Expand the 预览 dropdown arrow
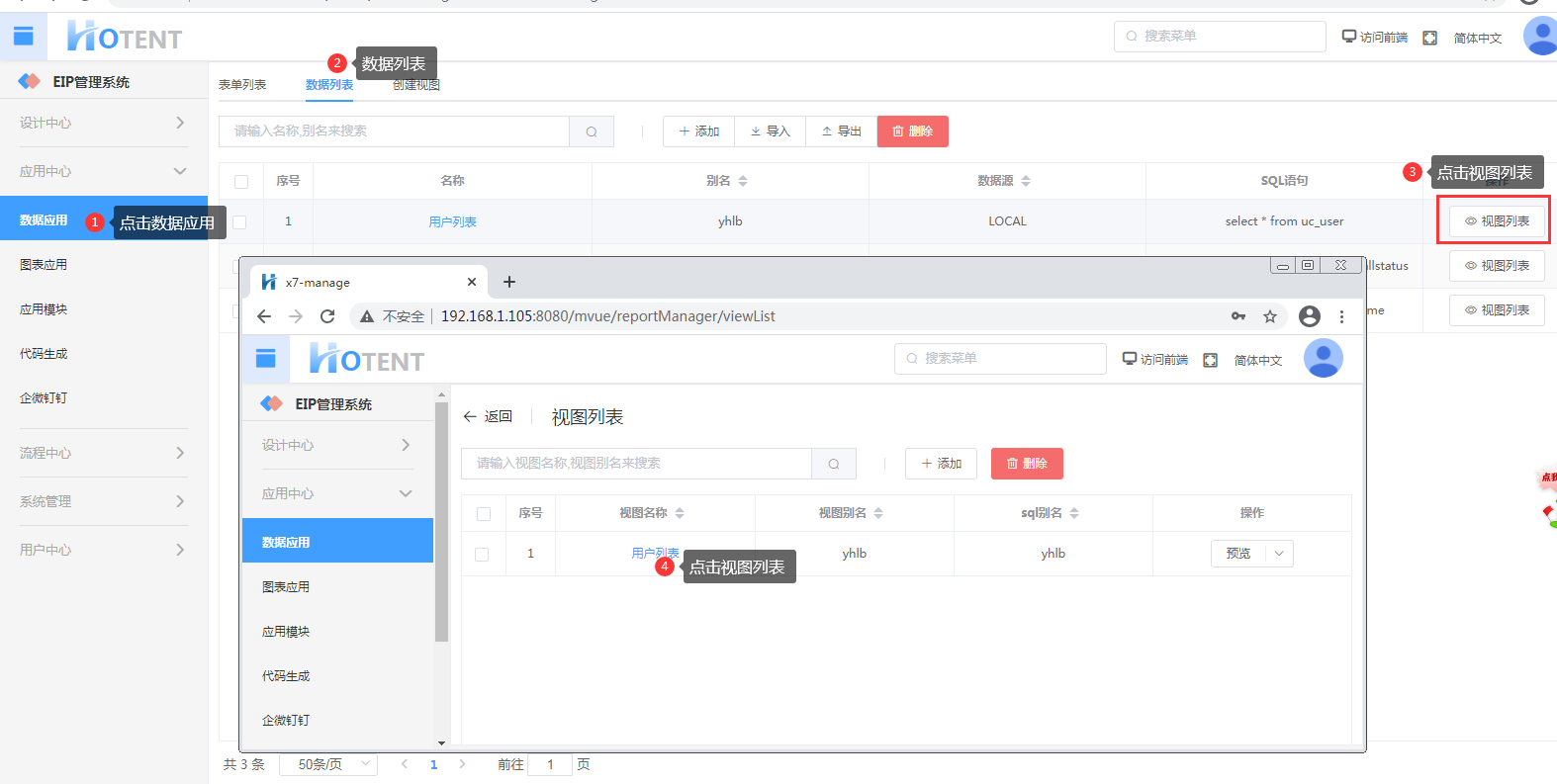This screenshot has width=1557, height=784. 1279,554
